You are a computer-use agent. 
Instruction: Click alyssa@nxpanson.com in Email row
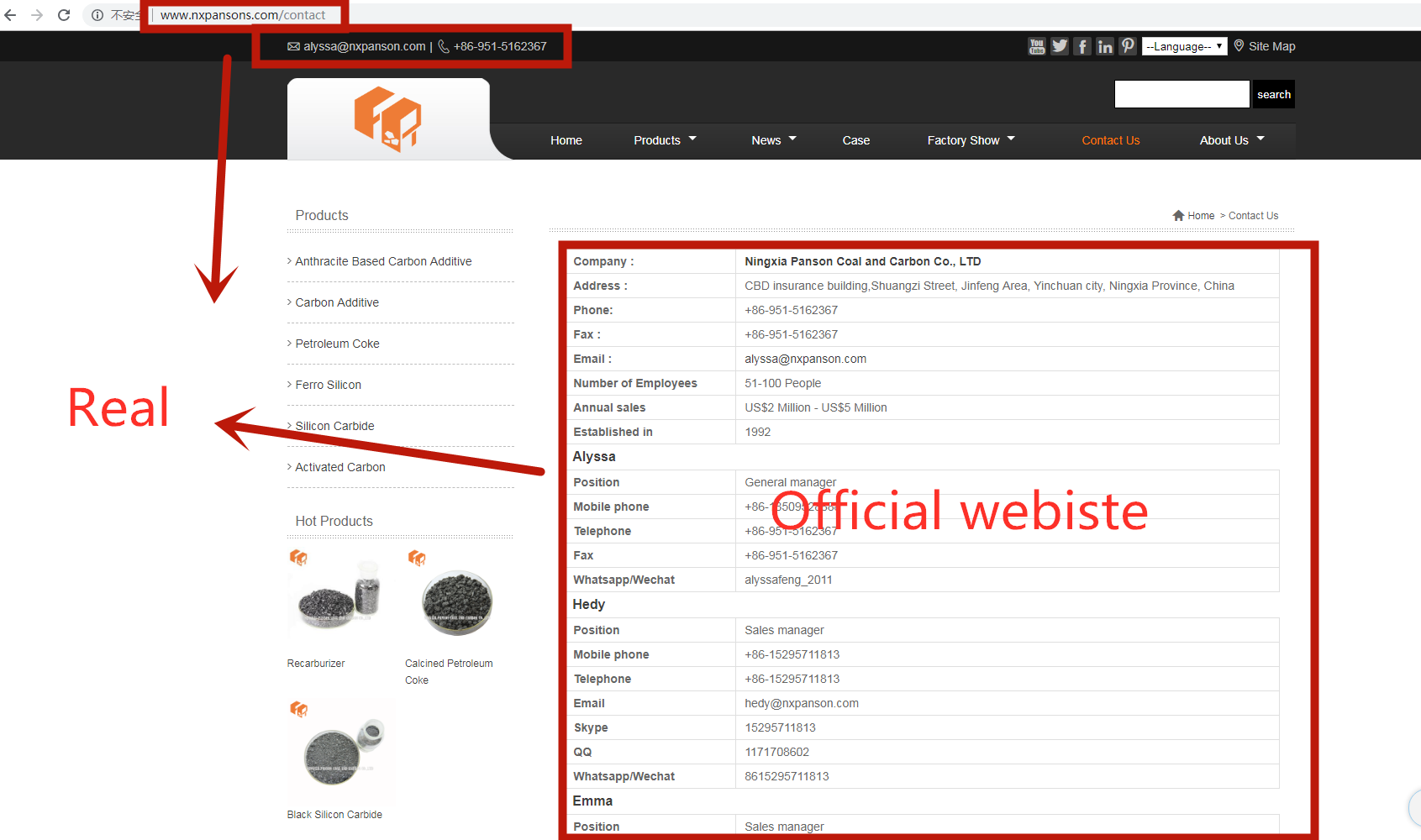(805, 359)
